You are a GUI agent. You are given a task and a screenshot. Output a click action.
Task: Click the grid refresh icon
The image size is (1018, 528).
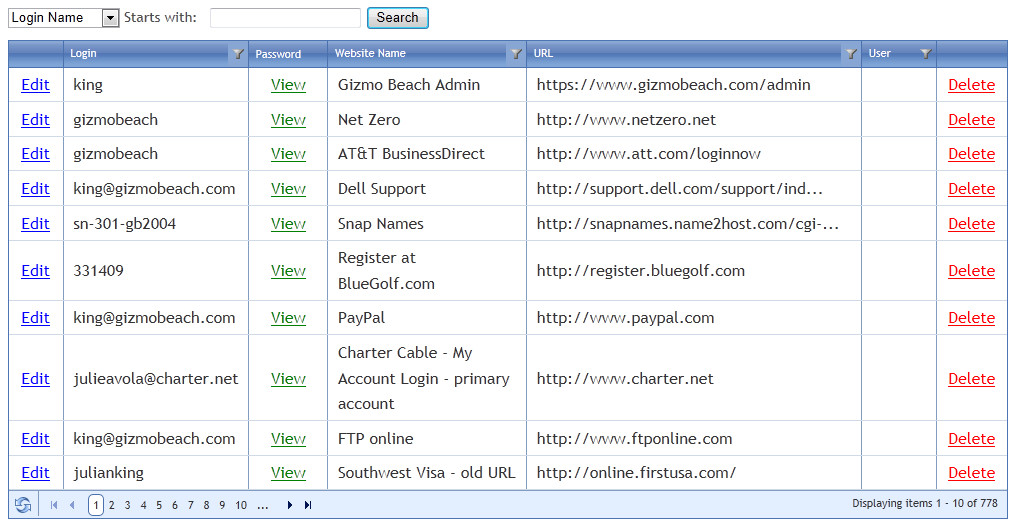pos(23,505)
